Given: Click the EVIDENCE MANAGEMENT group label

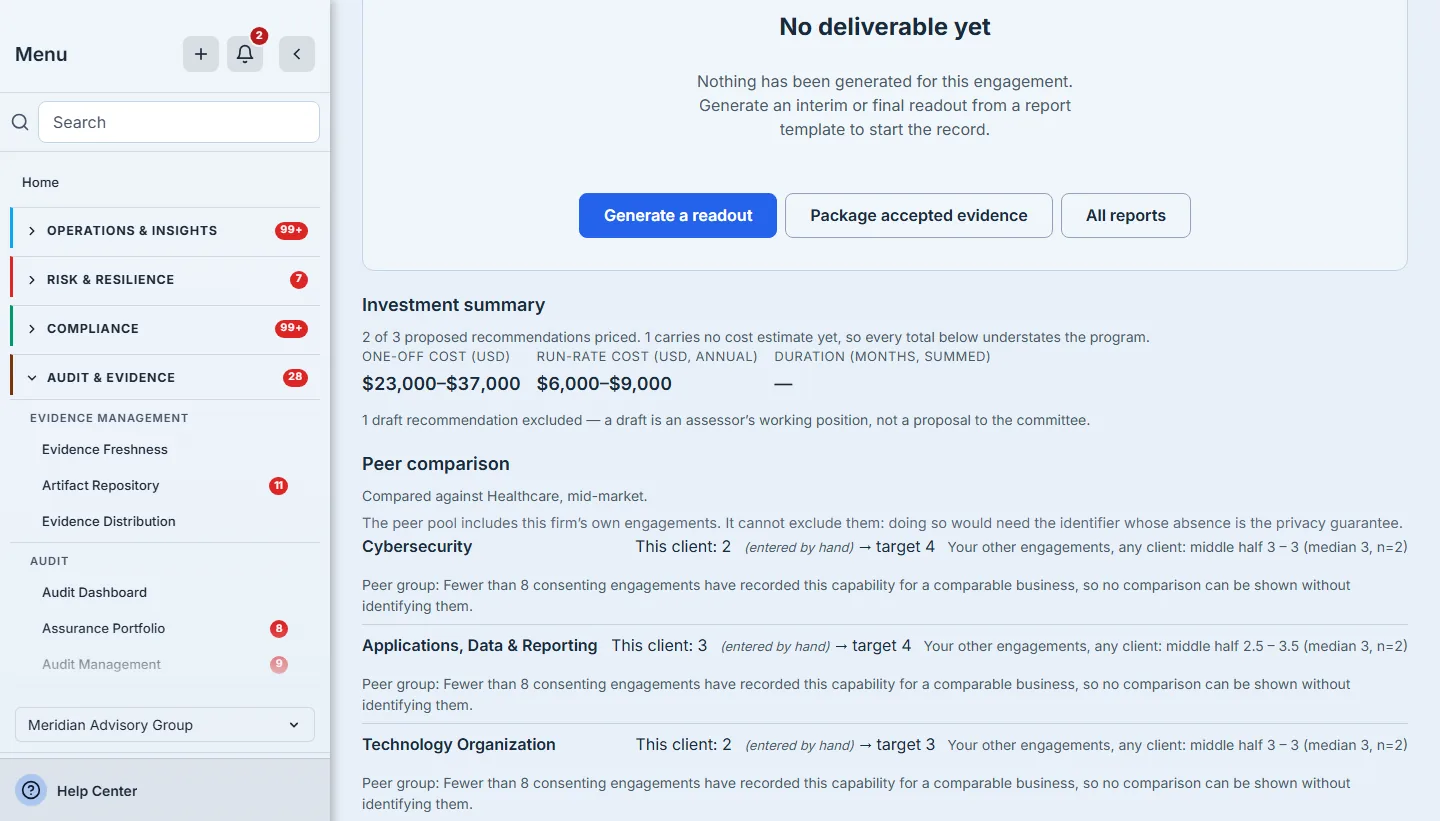Looking at the screenshot, I should [x=109, y=418].
